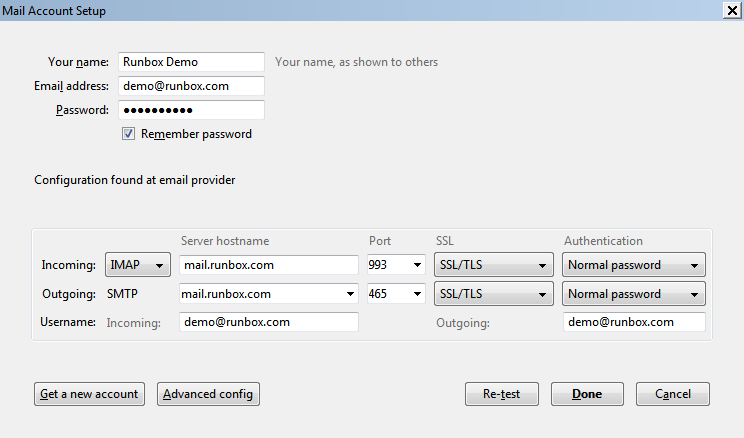Click the outgoing username field
The height and width of the screenshot is (438, 744).
(634, 322)
